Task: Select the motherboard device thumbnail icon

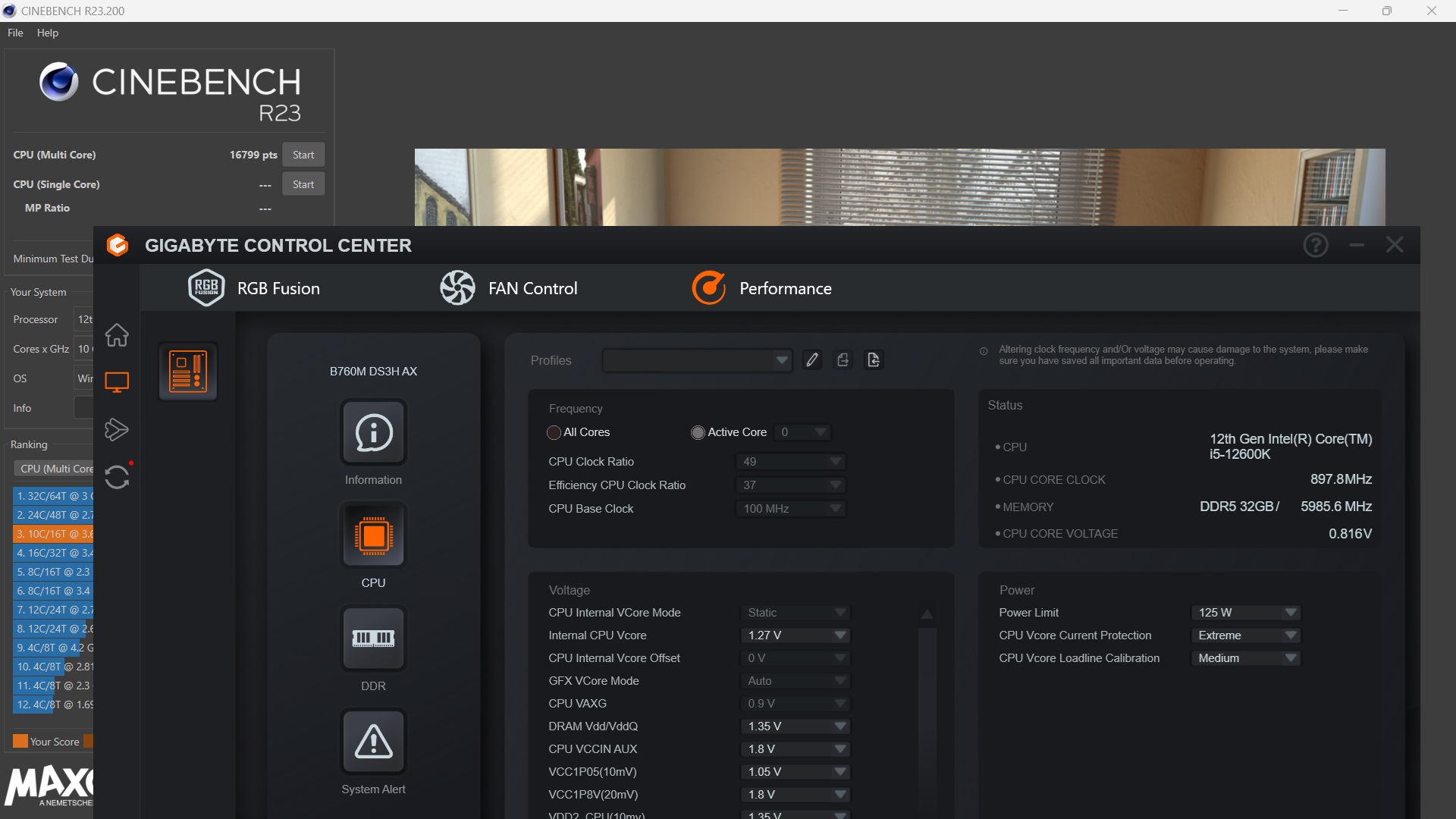Action: 188,372
